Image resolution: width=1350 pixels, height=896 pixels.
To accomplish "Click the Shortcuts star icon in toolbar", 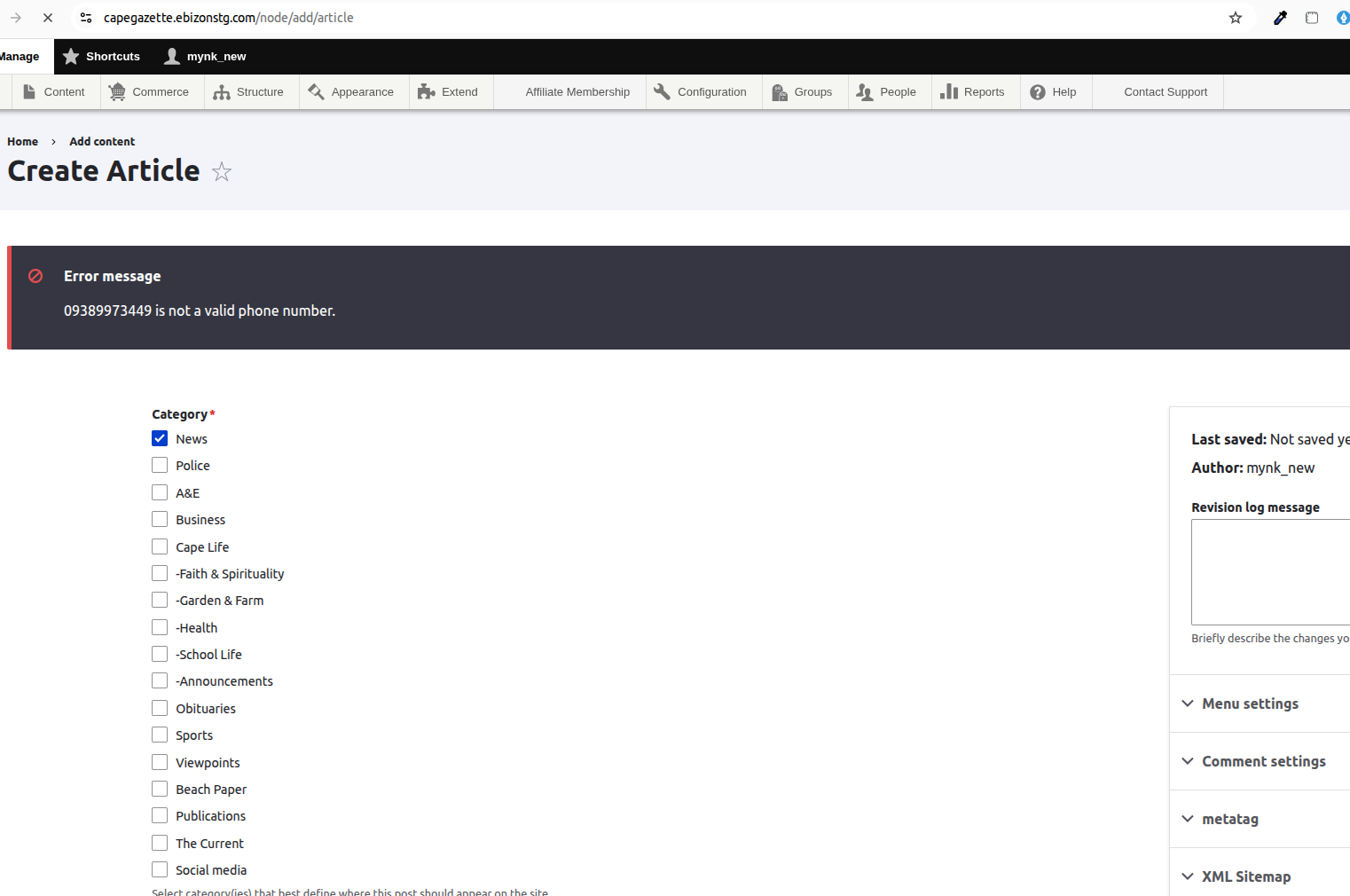I will pos(72,57).
